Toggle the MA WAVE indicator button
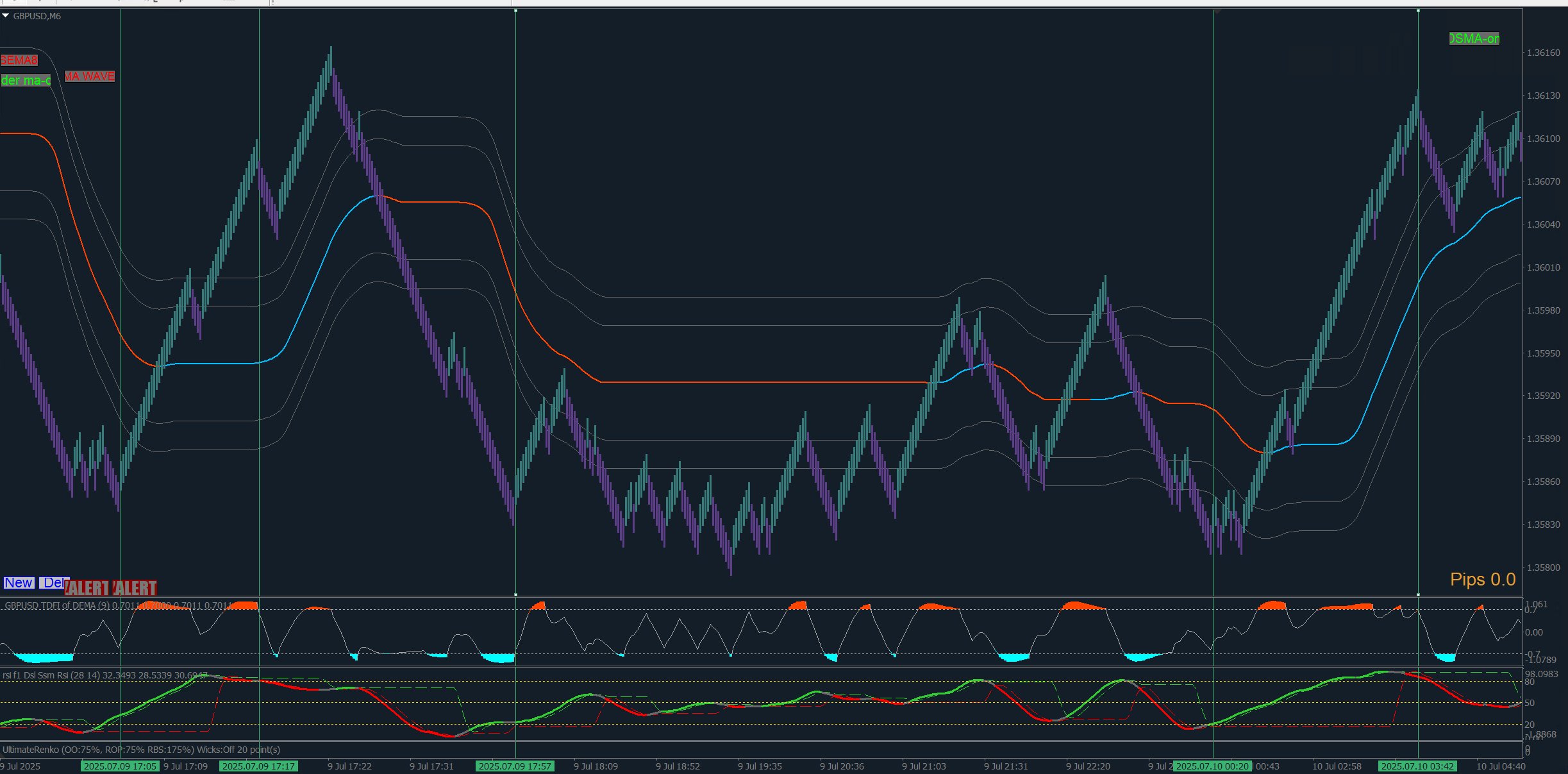1568x774 pixels. tap(90, 76)
